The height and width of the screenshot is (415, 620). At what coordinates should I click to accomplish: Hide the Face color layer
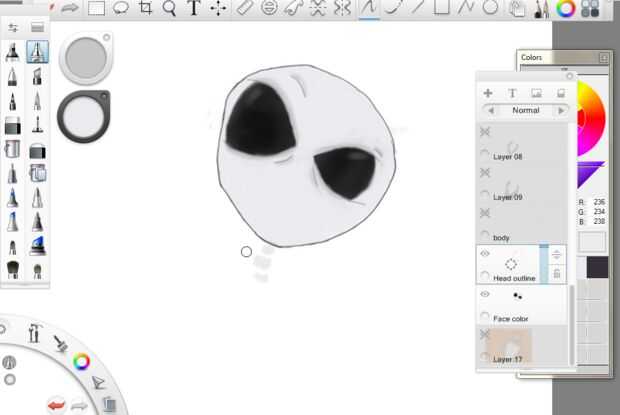485,294
